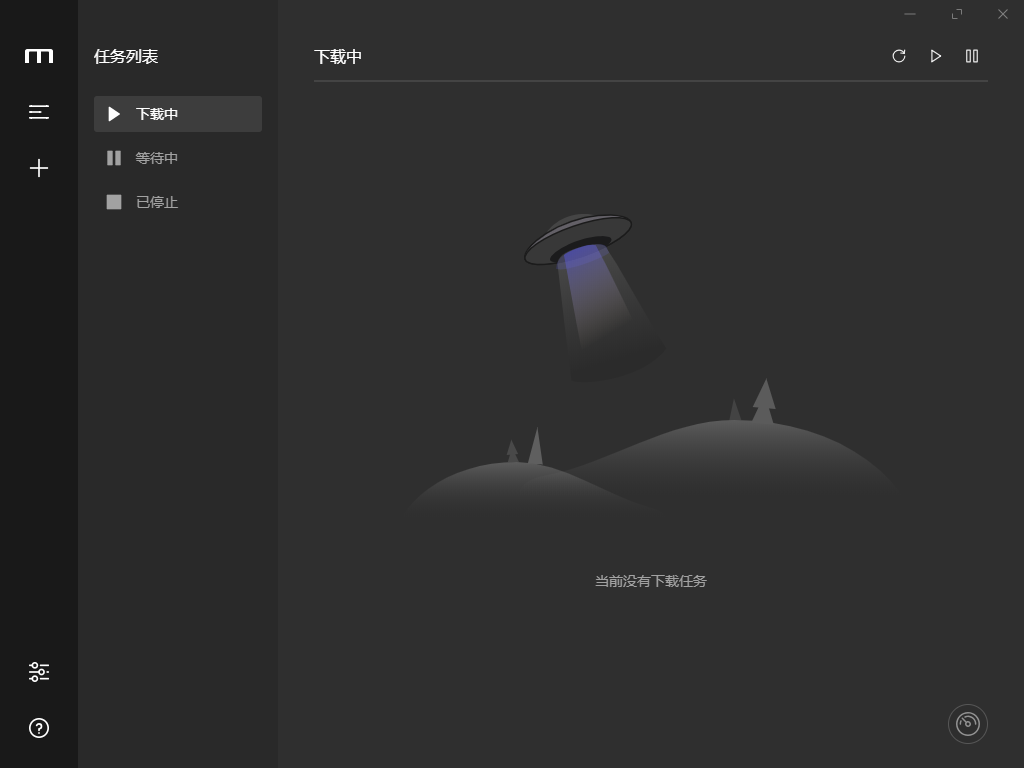Image resolution: width=1024 pixels, height=768 pixels.
Task: Select the task list sidebar icon
Action: [x=38, y=112]
